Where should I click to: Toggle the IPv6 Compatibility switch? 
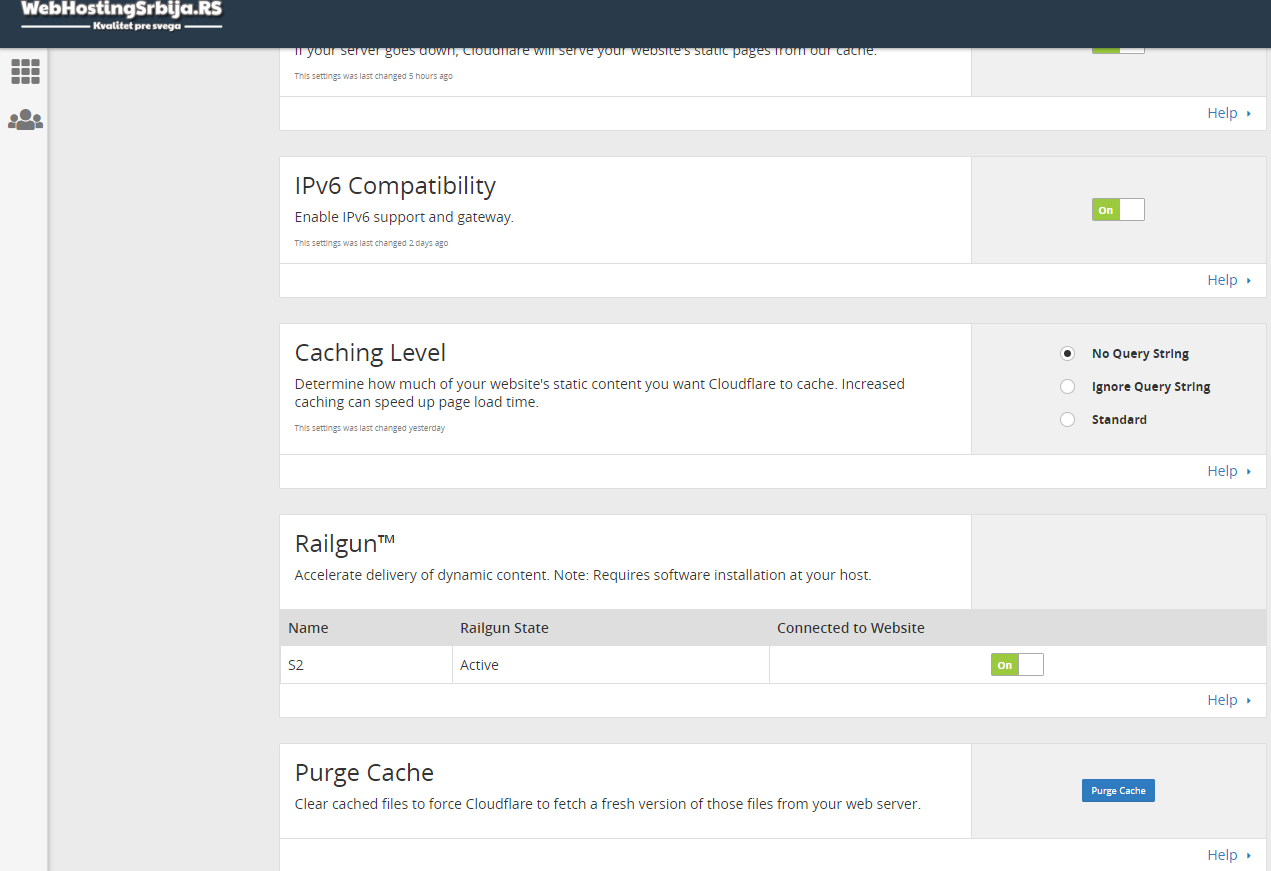click(x=1118, y=210)
